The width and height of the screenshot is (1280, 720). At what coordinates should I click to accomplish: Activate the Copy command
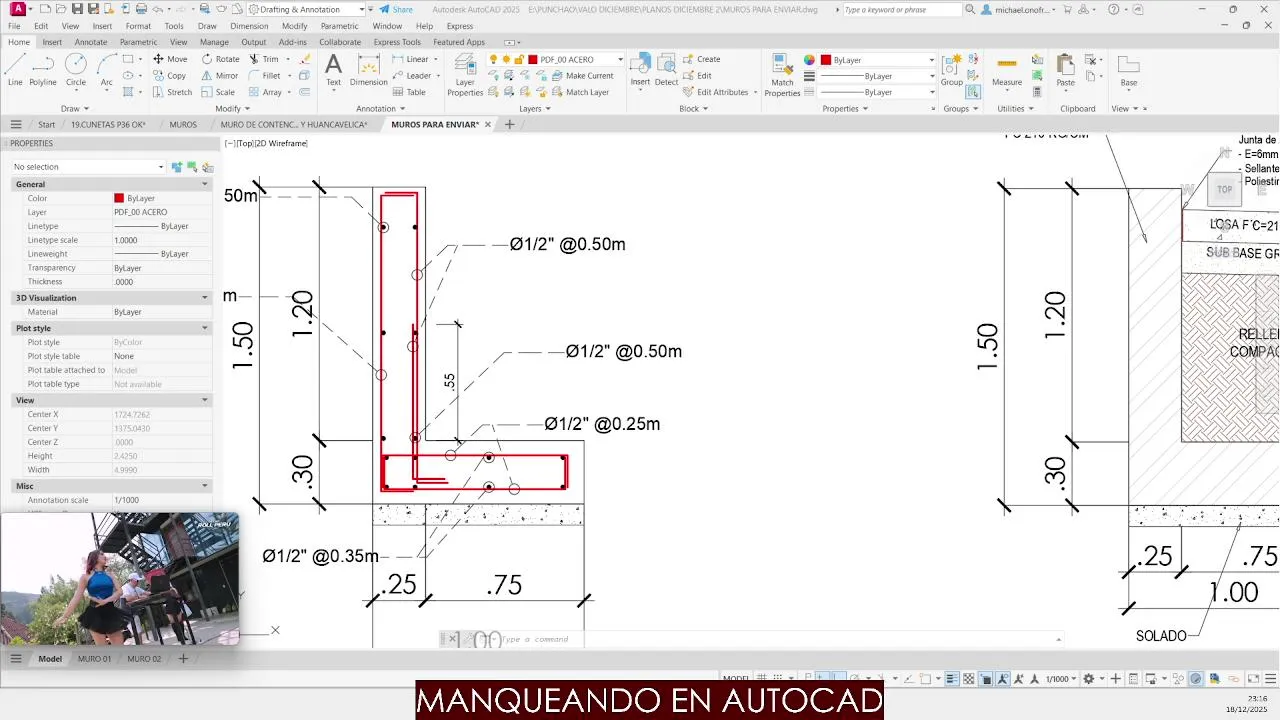click(x=169, y=75)
